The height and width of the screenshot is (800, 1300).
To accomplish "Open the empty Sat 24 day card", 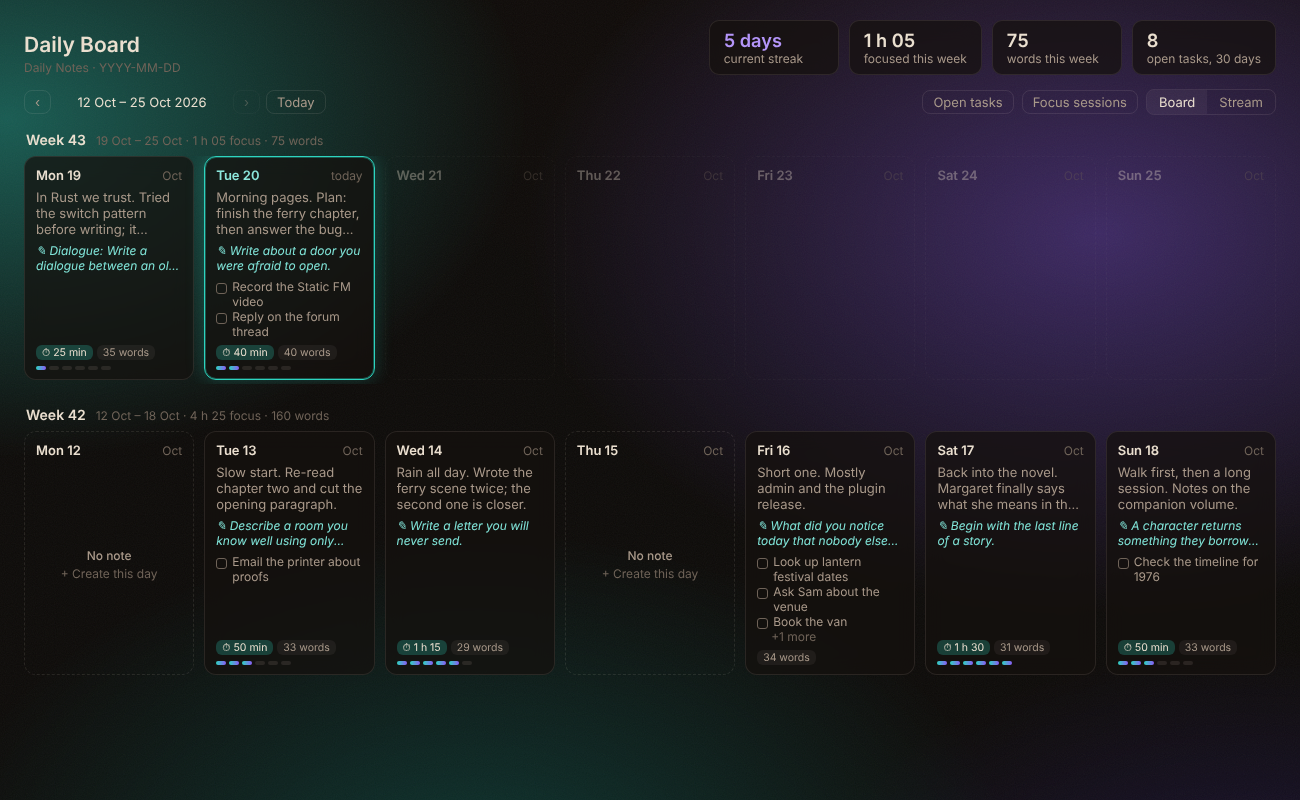I will (1010, 268).
